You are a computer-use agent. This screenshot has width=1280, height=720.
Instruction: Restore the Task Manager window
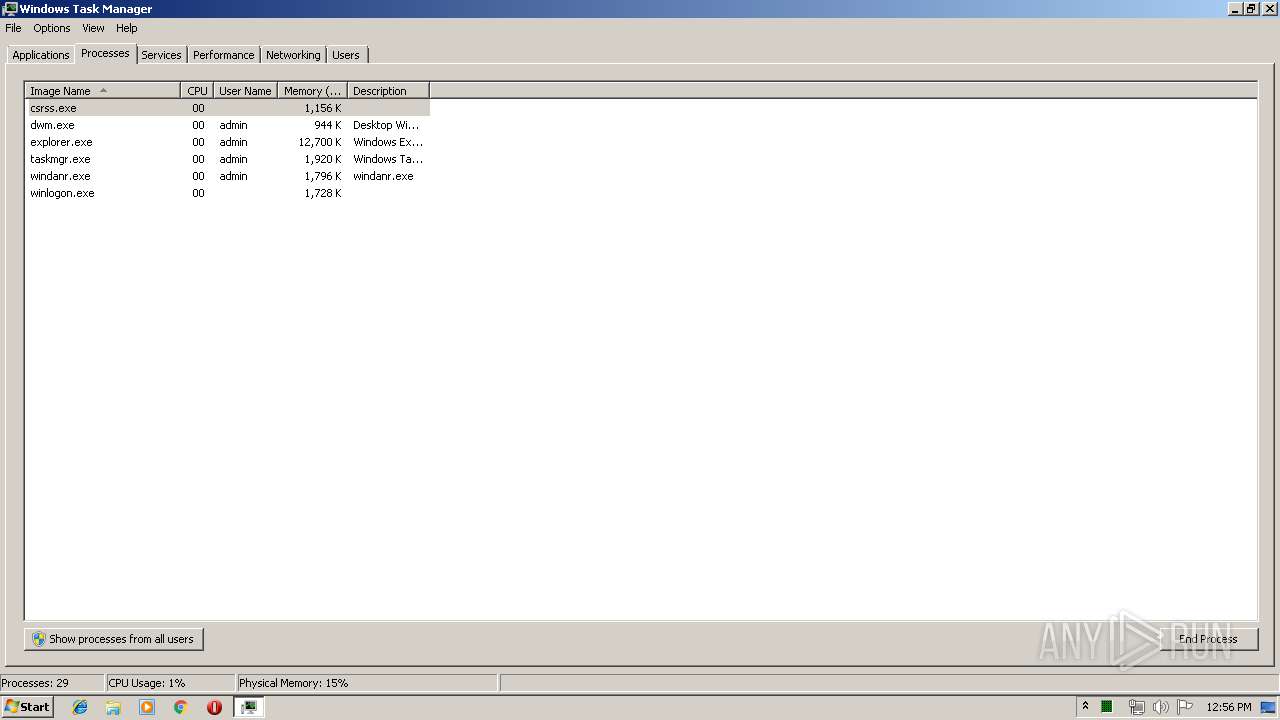click(x=1251, y=9)
